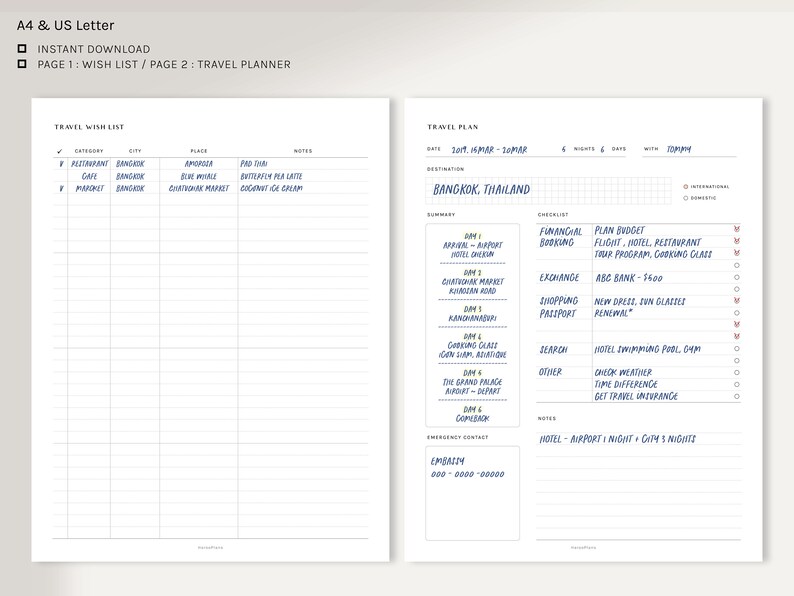
Task: Check the circle next to ABC Bank - $500
Action: pos(737,277)
